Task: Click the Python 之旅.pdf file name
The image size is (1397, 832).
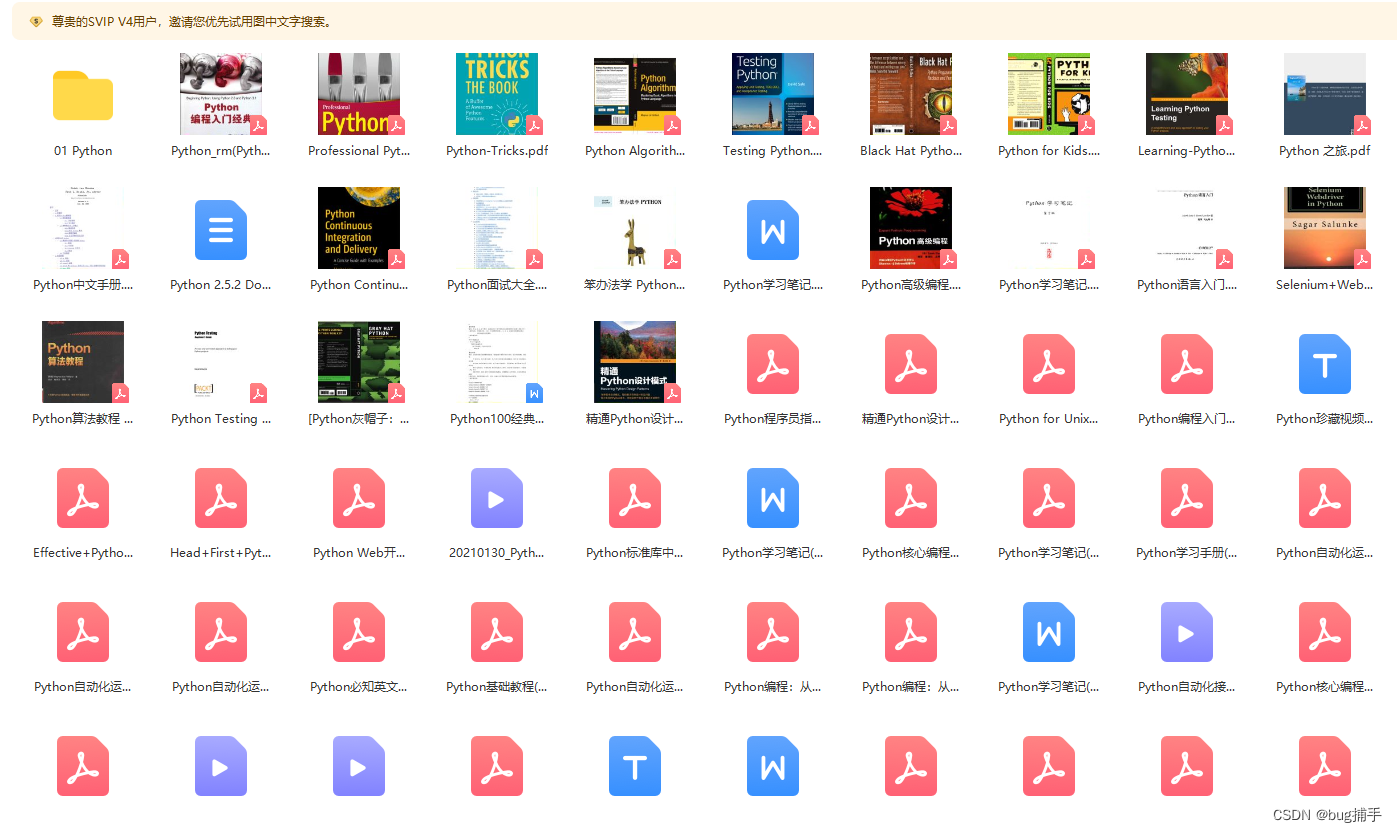Action: click(x=1325, y=151)
